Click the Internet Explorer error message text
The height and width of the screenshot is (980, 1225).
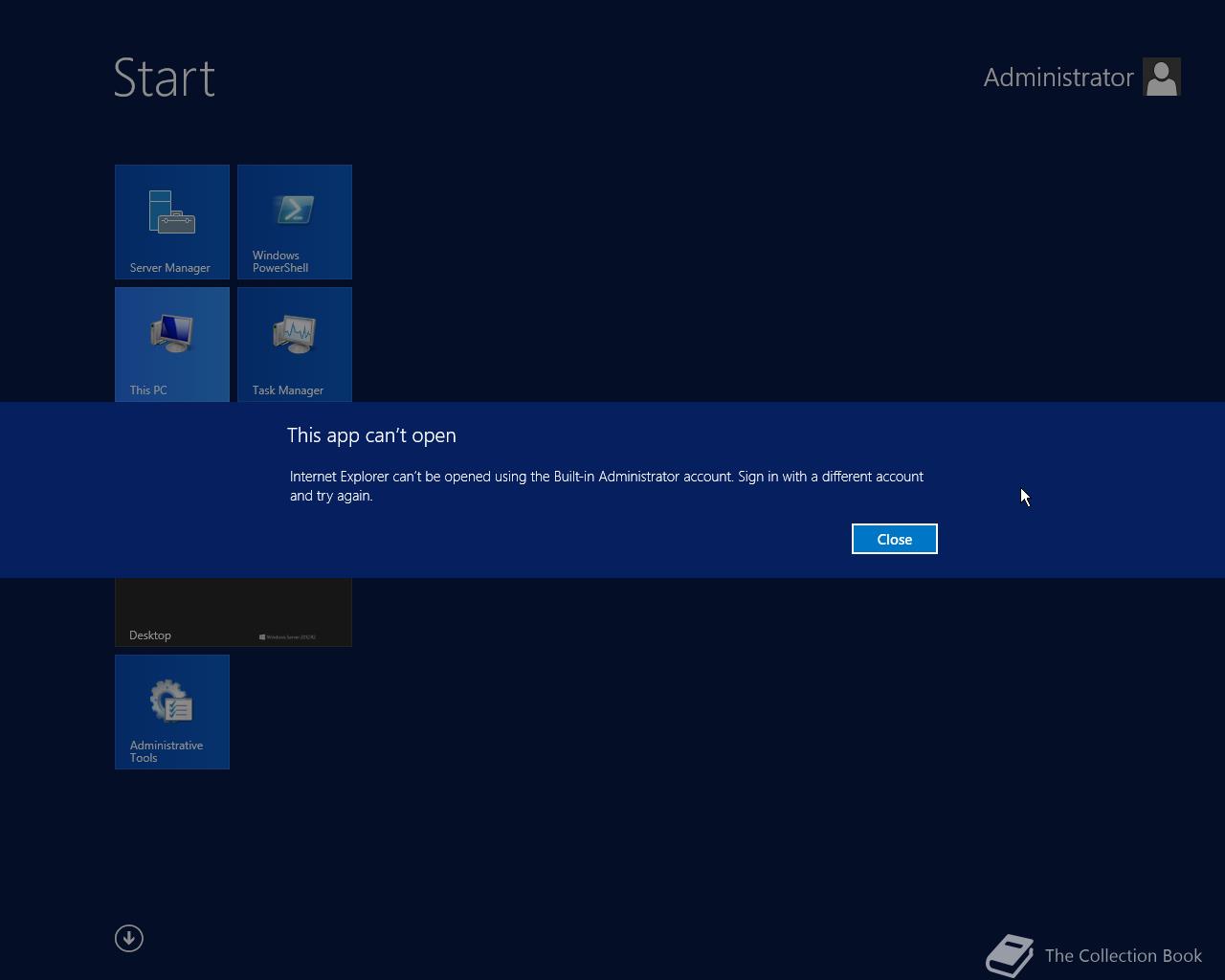(x=607, y=485)
